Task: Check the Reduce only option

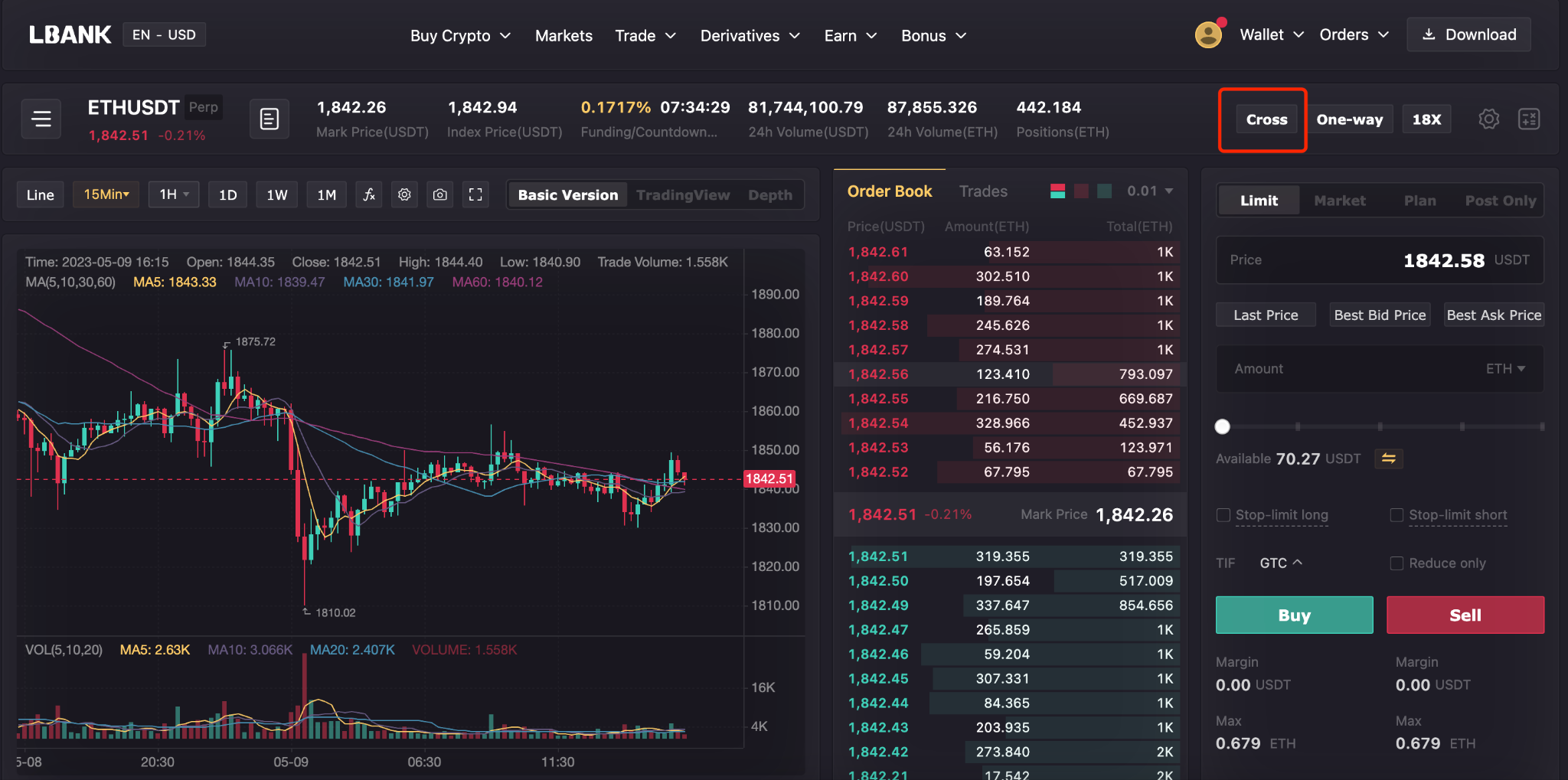Action: (x=1396, y=563)
